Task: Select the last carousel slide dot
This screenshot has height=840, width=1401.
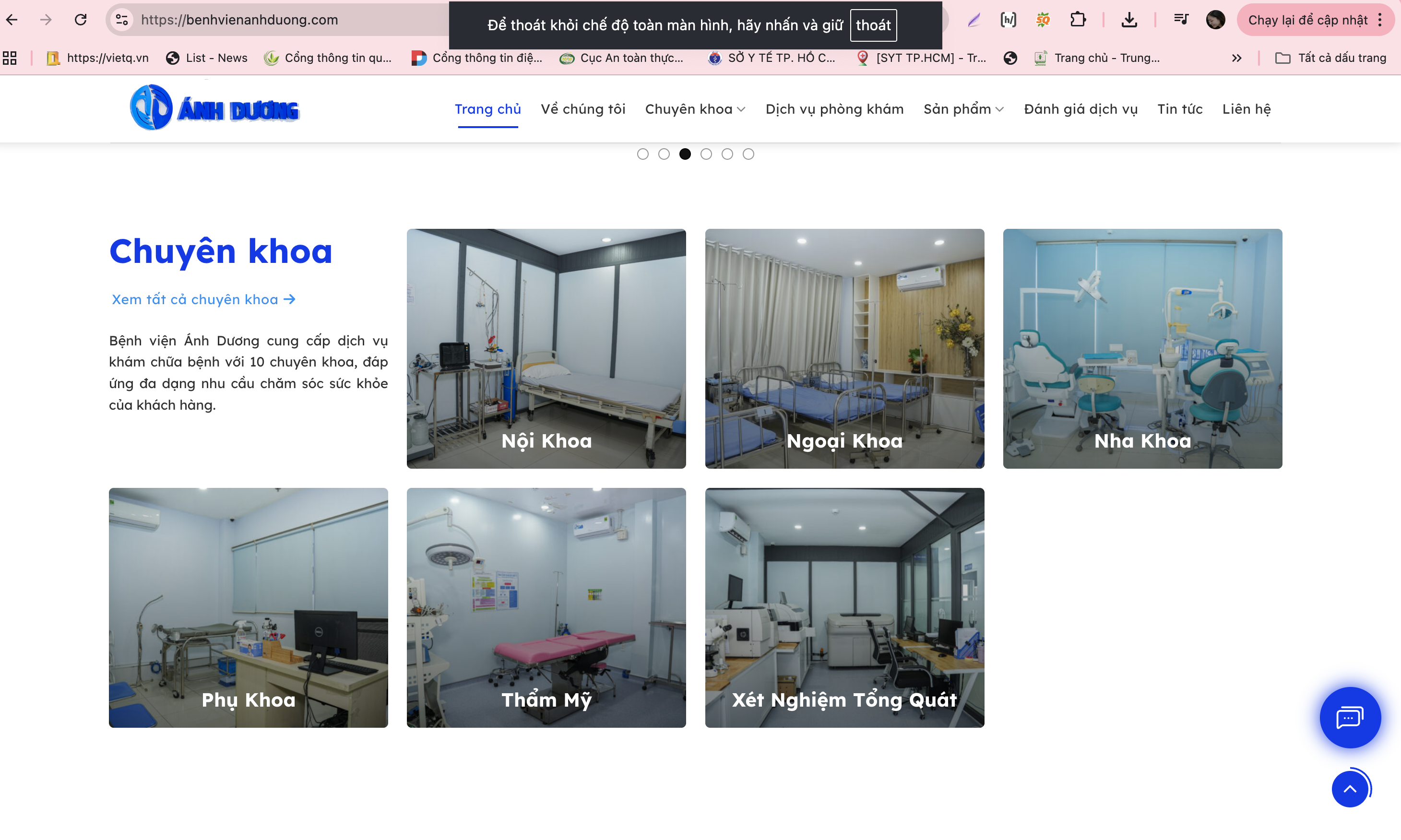Action: [x=748, y=154]
